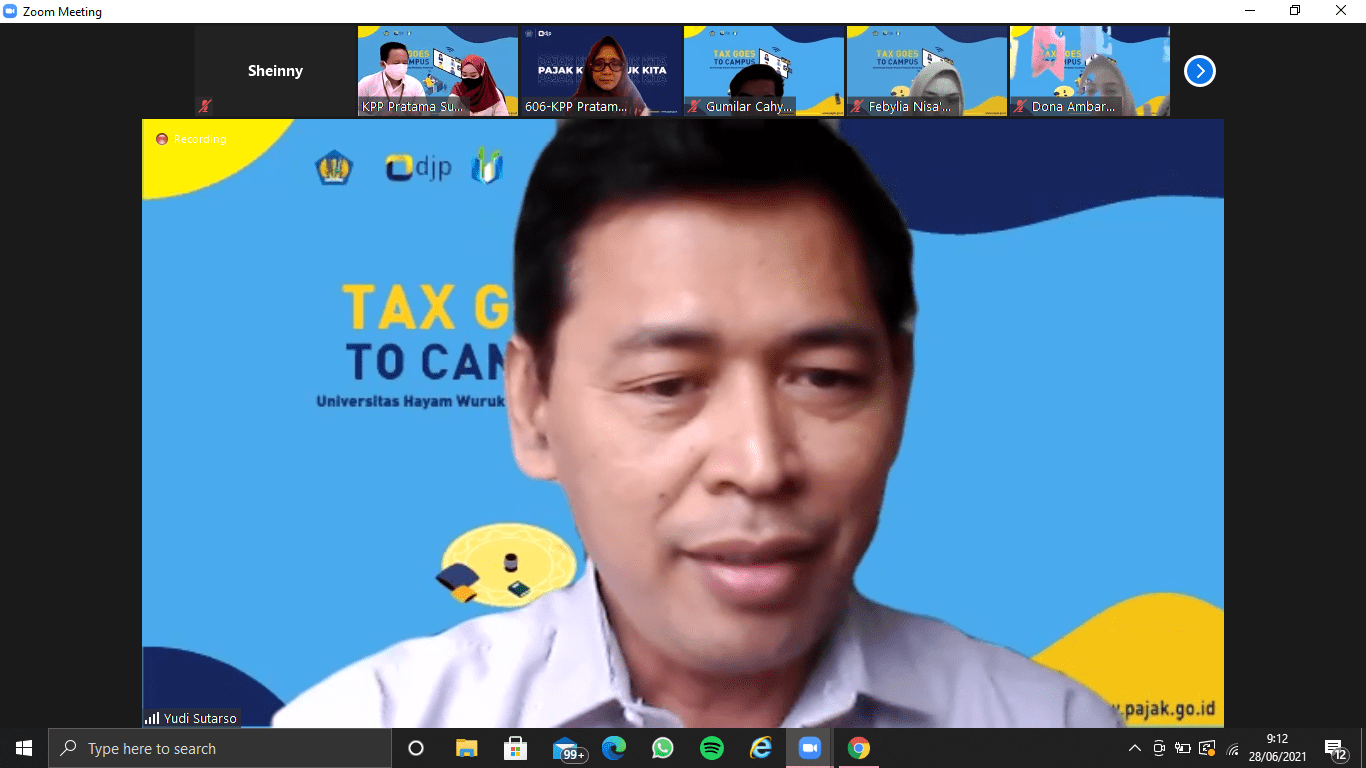Click the taskbar search box
The image size is (1366, 768).
[x=220, y=748]
